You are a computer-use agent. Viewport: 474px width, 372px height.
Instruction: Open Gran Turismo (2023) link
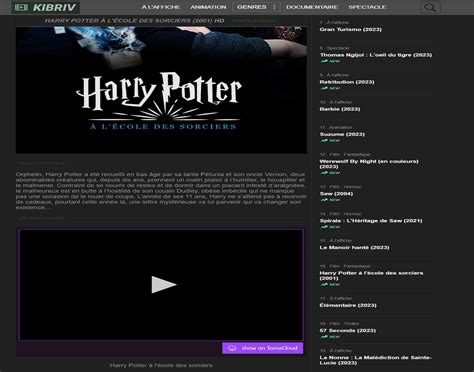point(351,29)
